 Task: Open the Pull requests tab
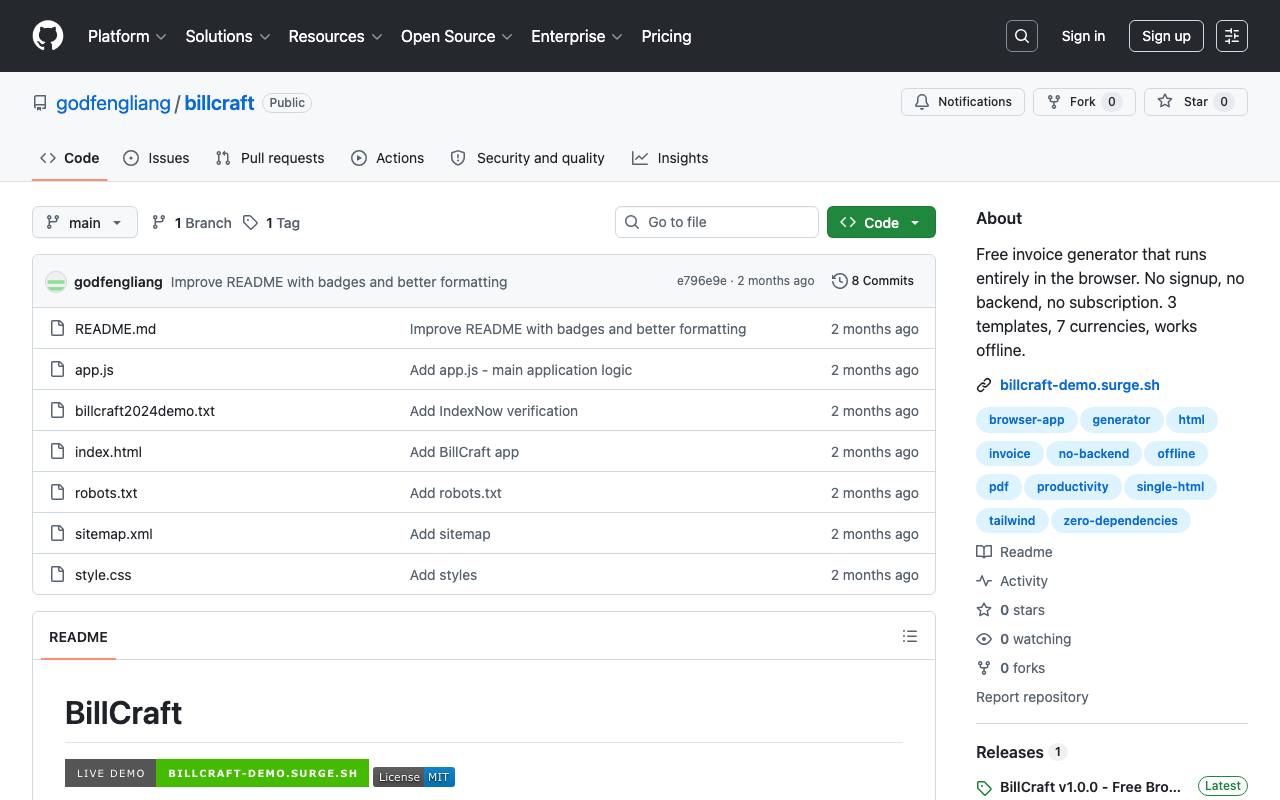[270, 158]
